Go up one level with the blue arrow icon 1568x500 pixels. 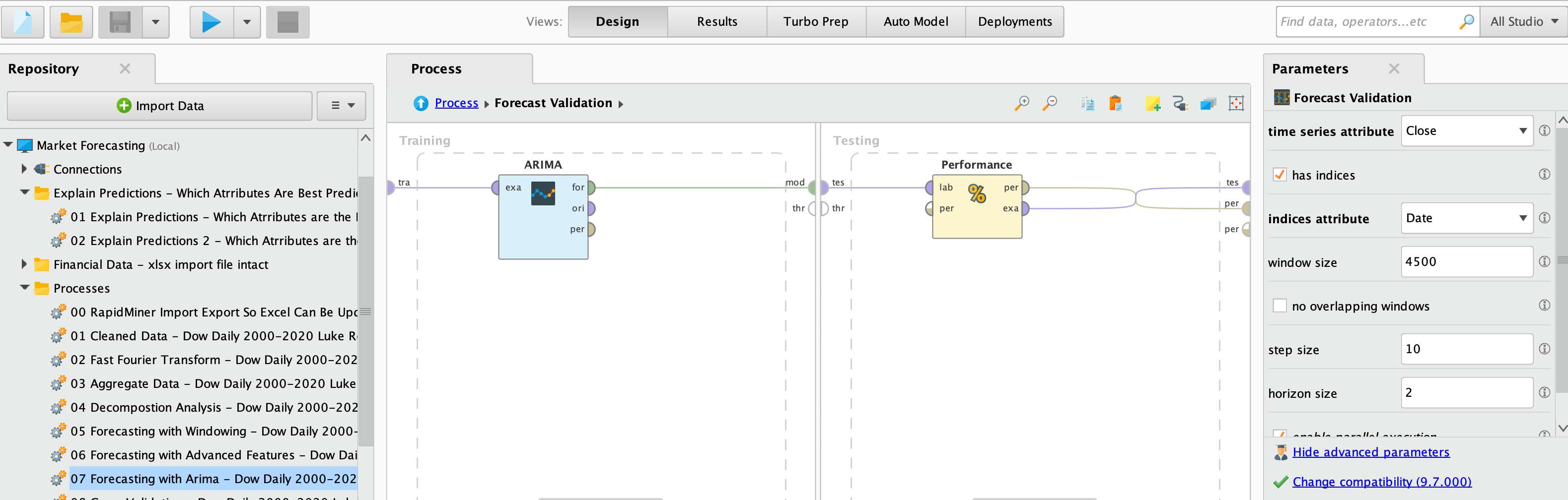(x=421, y=103)
